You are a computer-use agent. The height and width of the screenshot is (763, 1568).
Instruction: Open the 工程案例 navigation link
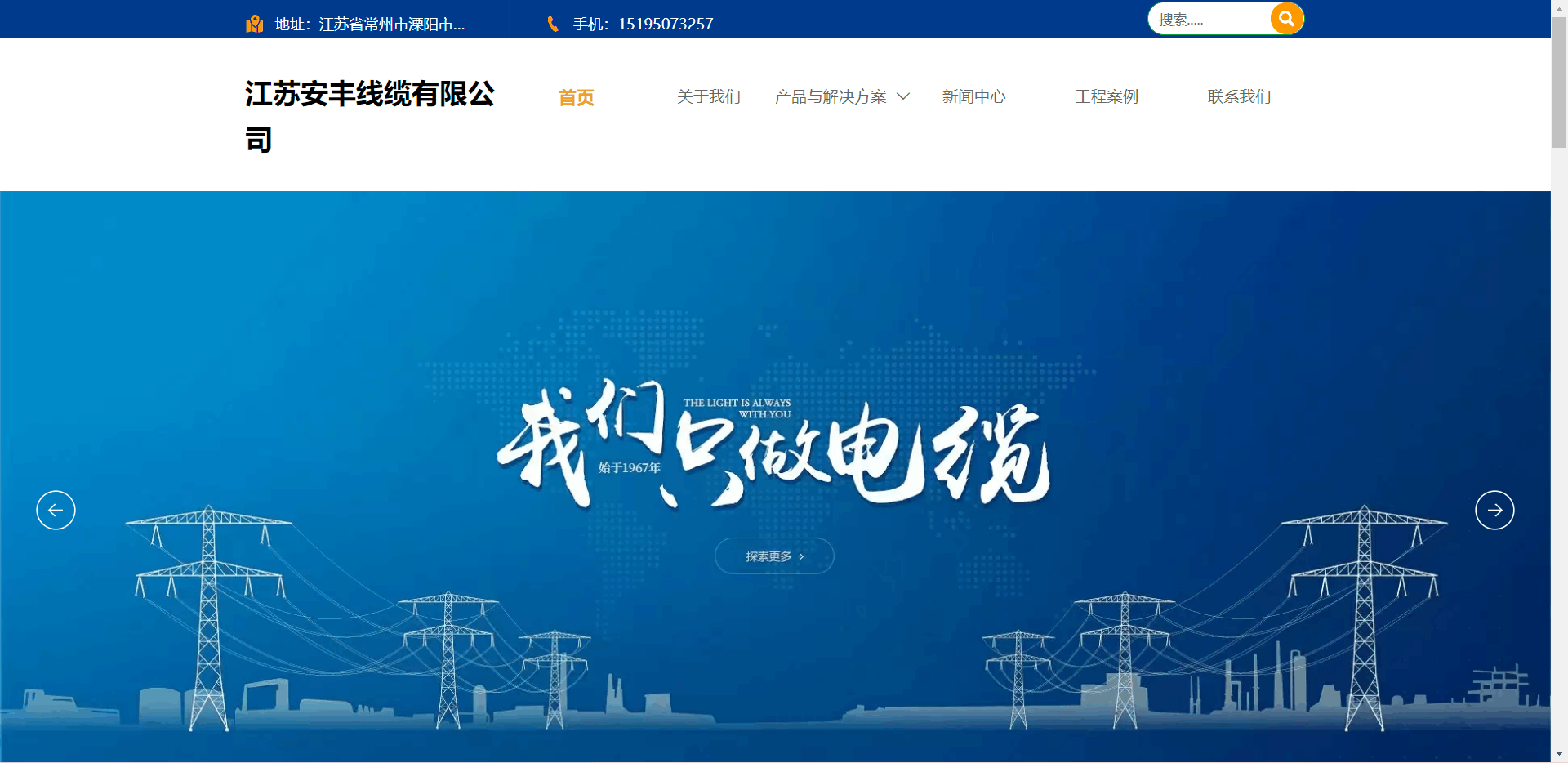1106,96
